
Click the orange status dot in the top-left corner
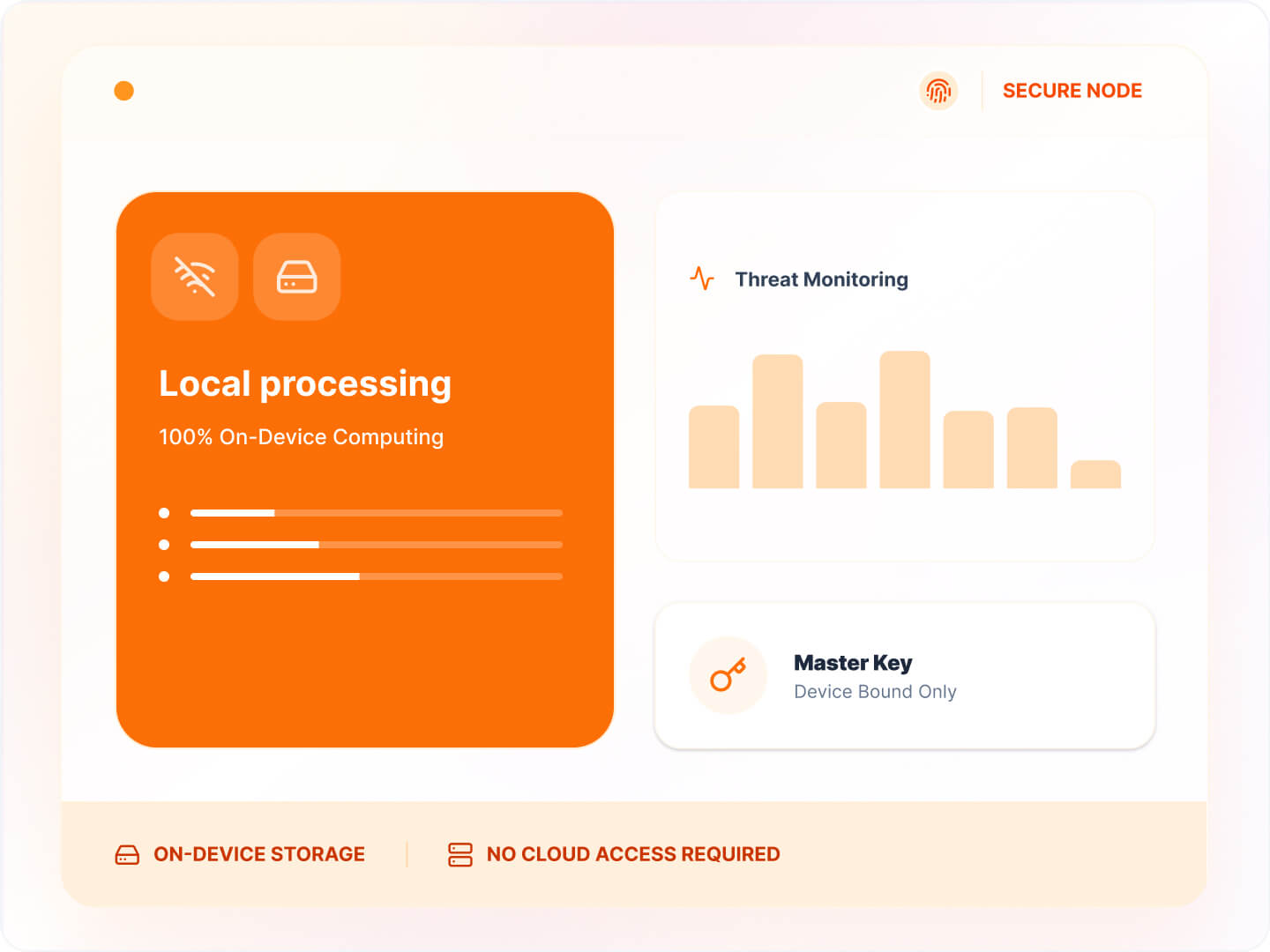(x=124, y=90)
